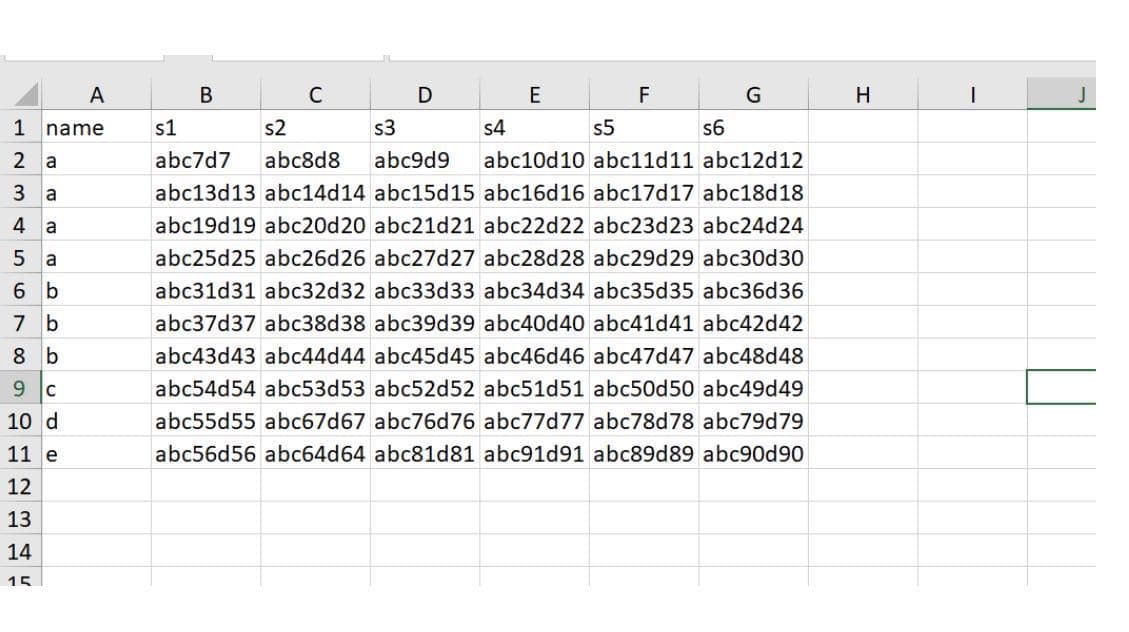The image size is (1129, 632).
Task: Select the empty cell in row 12 column B
Action: [x=206, y=487]
